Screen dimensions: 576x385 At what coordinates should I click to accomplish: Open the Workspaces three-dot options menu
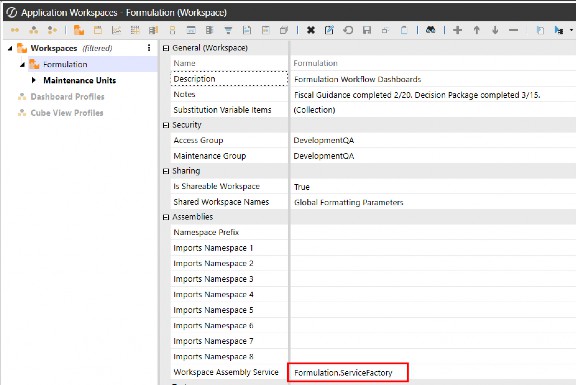click(x=149, y=48)
